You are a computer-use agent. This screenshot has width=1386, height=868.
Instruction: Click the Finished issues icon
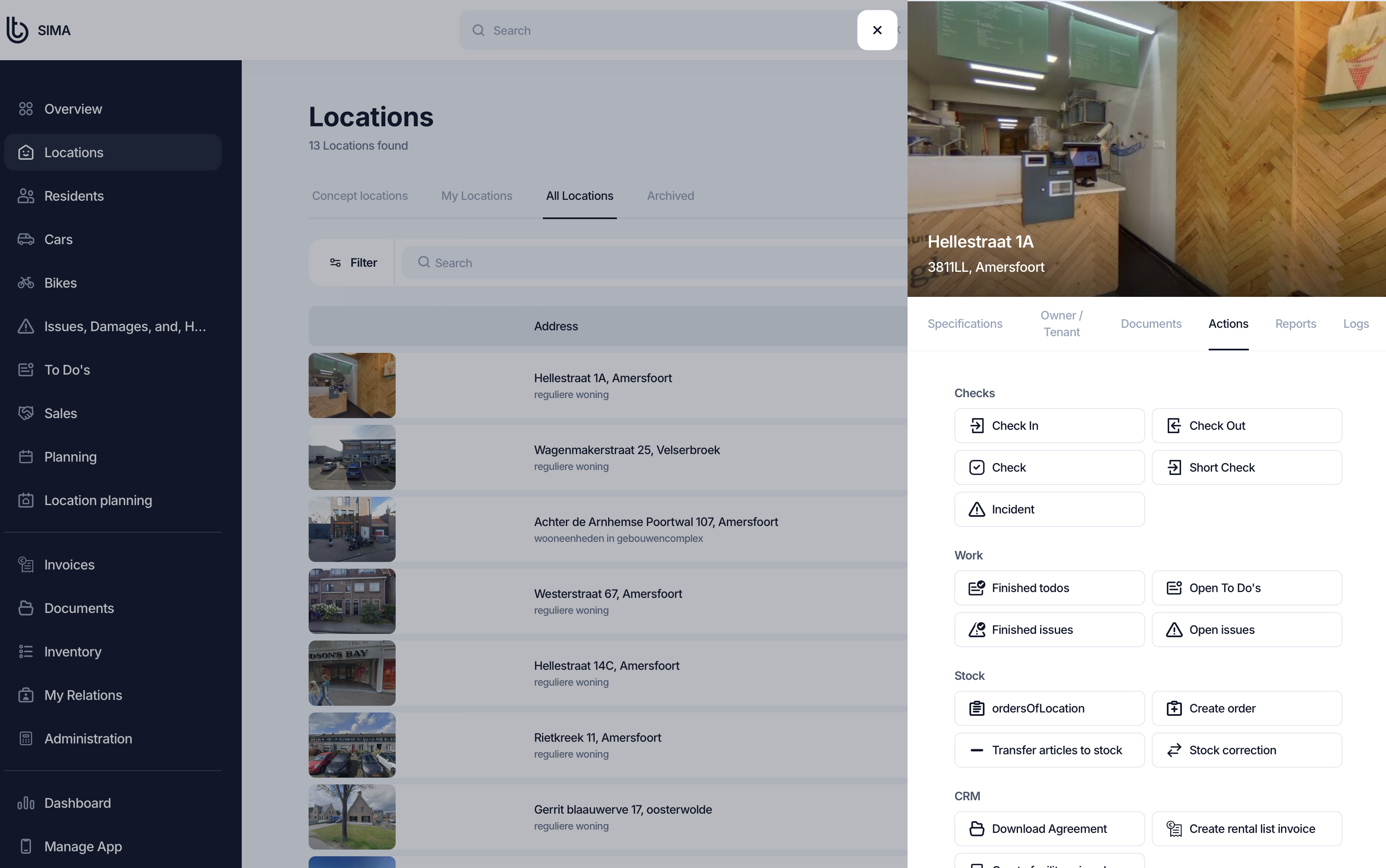pos(977,630)
